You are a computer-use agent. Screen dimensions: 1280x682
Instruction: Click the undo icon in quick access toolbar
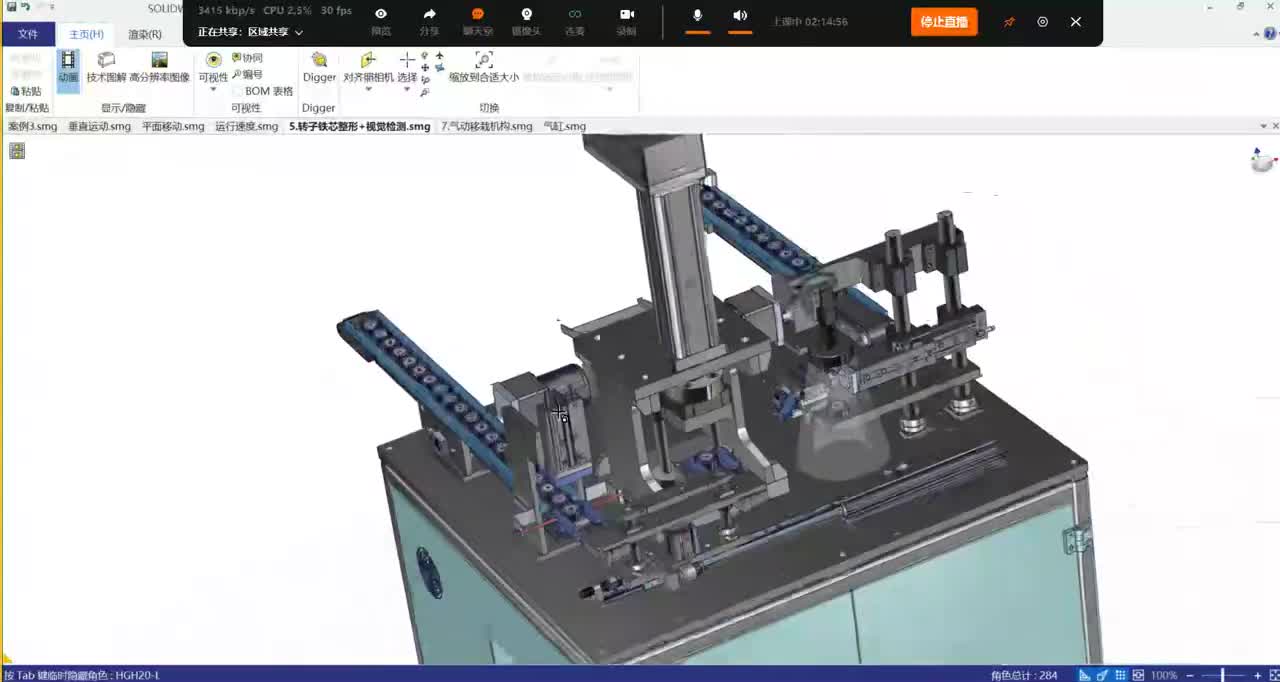point(25,7)
